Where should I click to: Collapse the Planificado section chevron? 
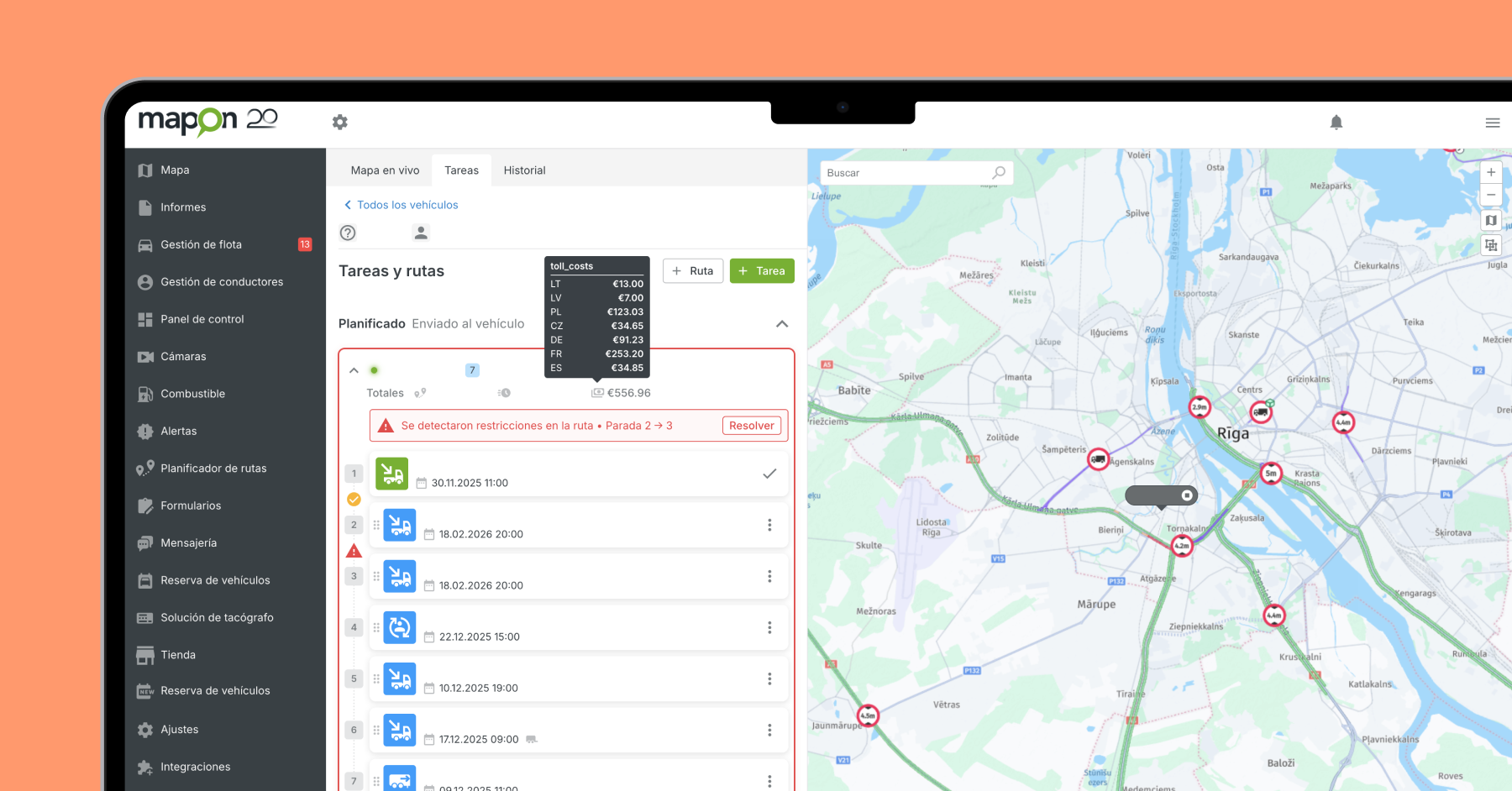tap(782, 324)
